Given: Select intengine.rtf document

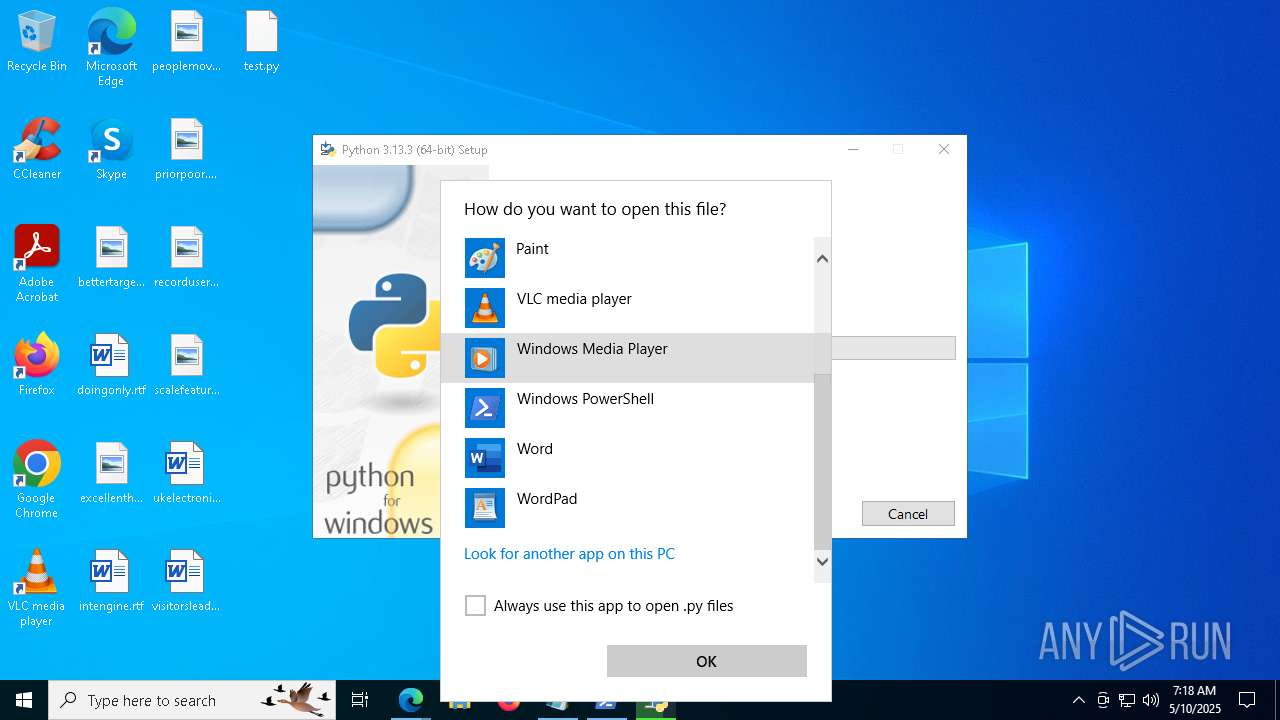Looking at the screenshot, I should (x=111, y=582).
